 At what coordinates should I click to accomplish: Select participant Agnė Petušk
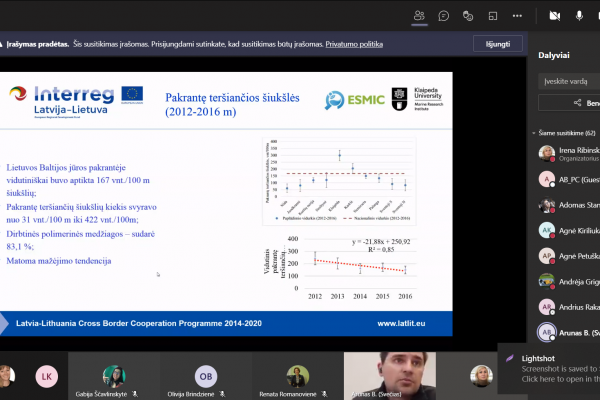point(568,256)
